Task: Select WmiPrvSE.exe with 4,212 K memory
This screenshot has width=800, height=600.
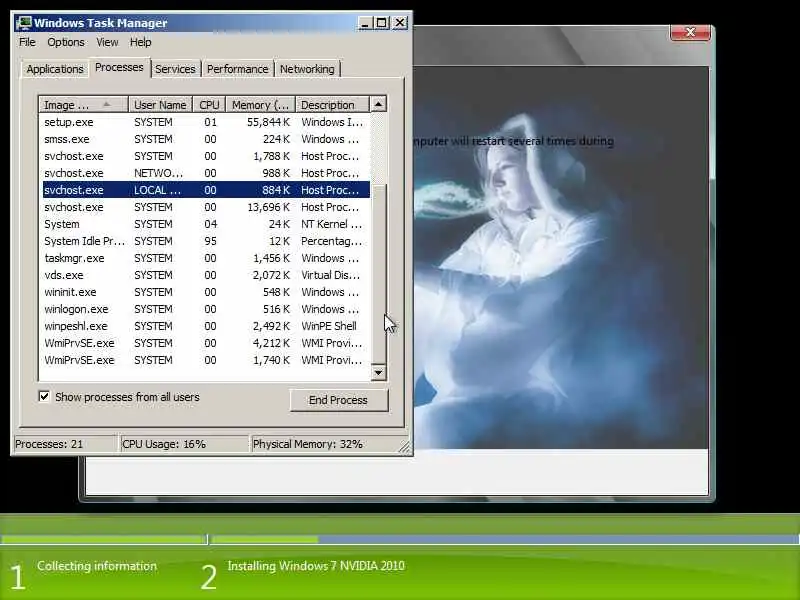Action: pos(206,343)
